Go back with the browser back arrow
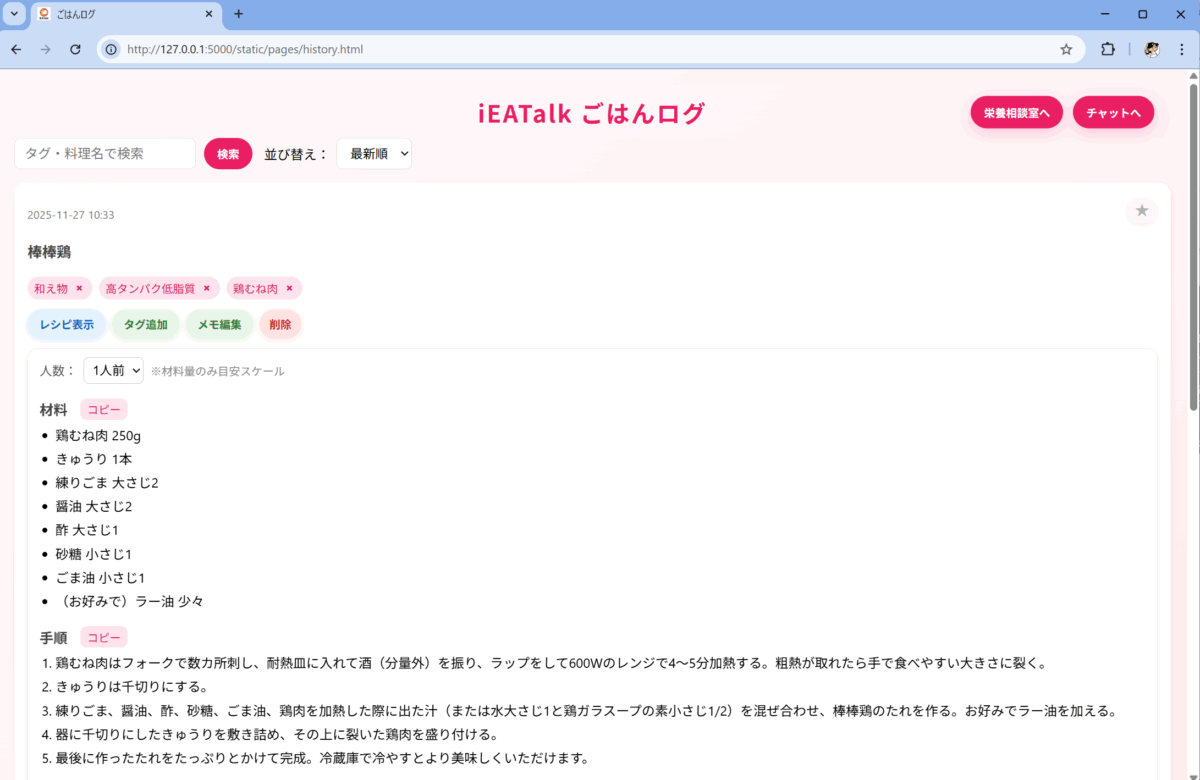Image resolution: width=1200 pixels, height=780 pixels. tap(16, 49)
